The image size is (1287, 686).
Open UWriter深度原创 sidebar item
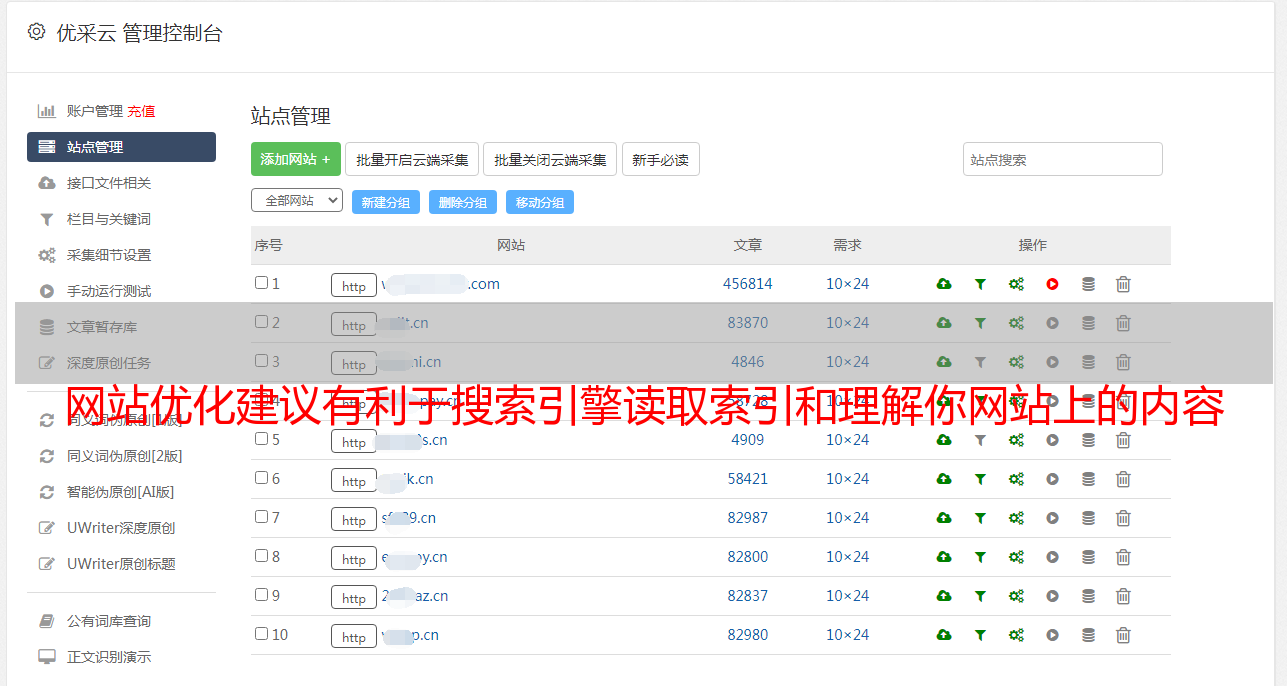point(121,528)
